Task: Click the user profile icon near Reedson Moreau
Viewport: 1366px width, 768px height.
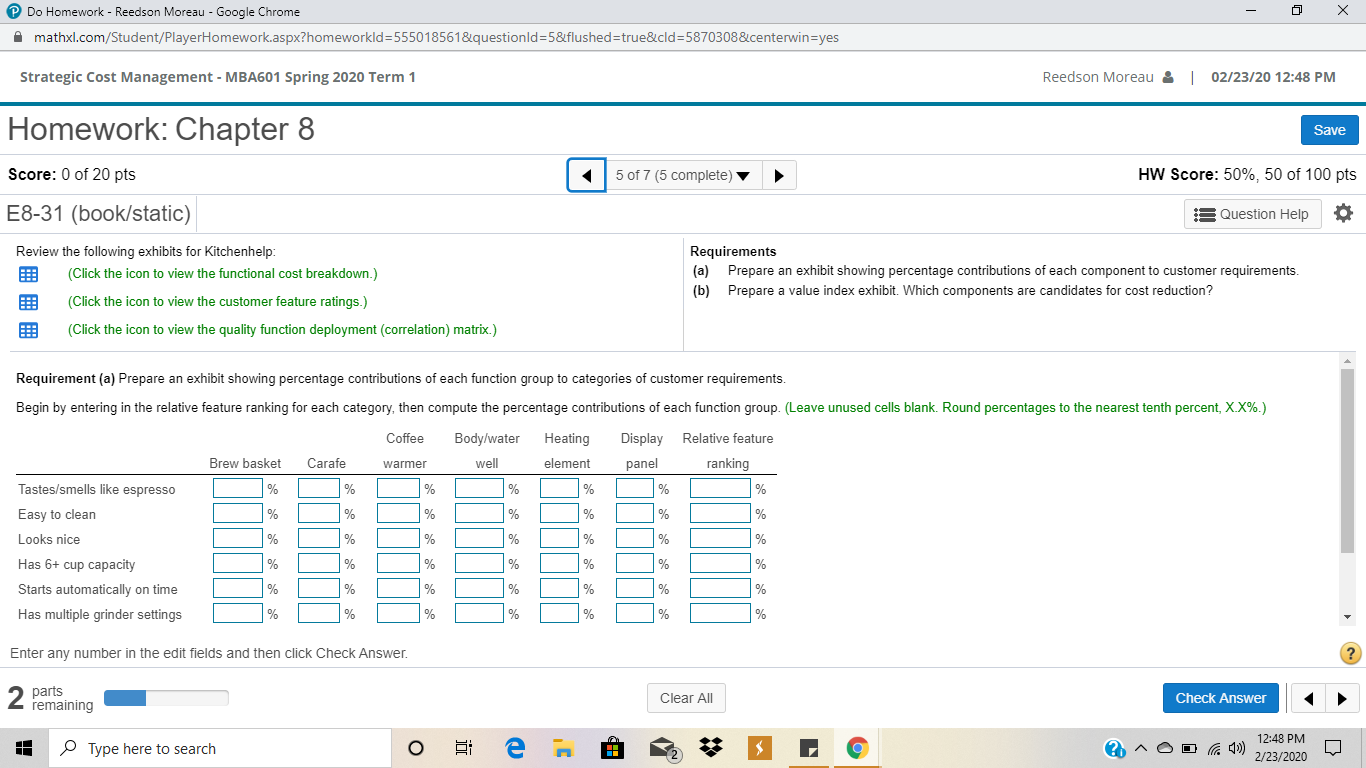Action: click(x=1168, y=78)
